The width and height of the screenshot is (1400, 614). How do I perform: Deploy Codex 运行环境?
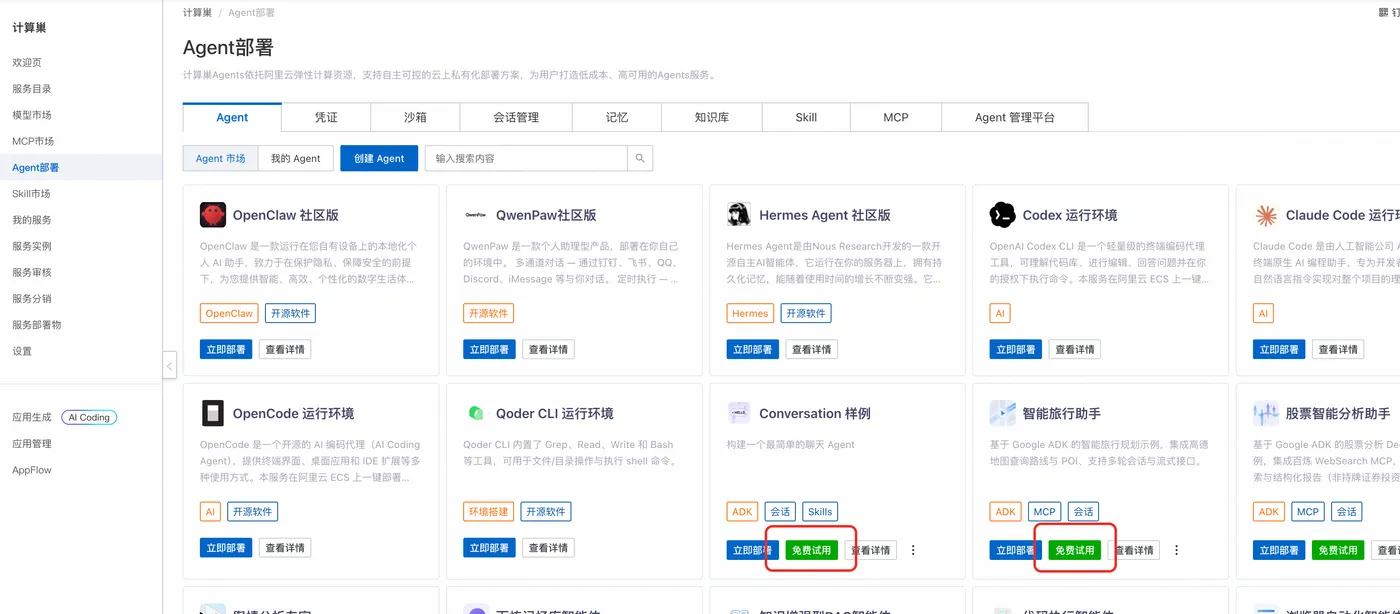click(x=1015, y=349)
